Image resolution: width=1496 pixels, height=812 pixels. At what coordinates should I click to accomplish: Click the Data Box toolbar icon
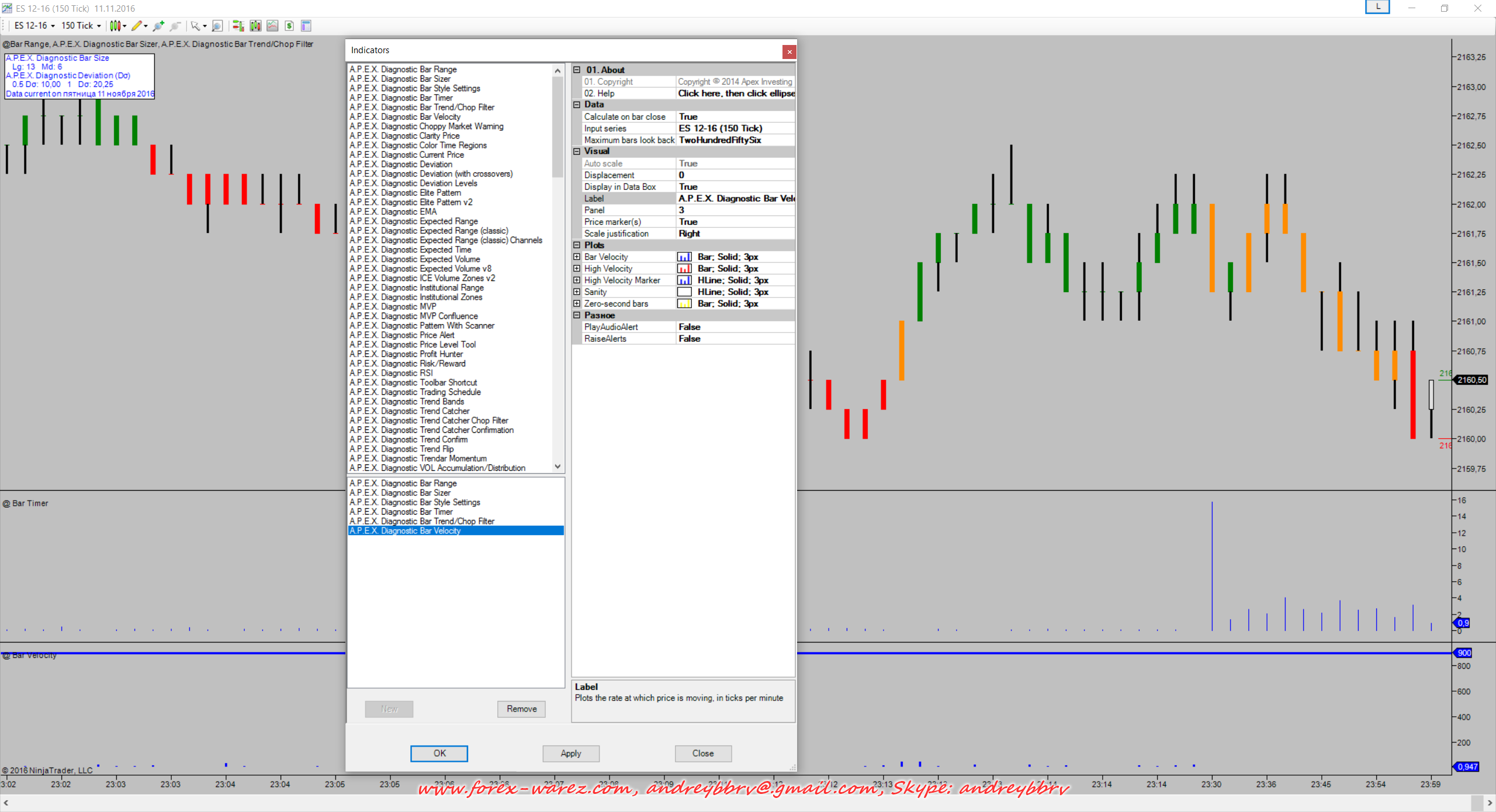pos(306,26)
